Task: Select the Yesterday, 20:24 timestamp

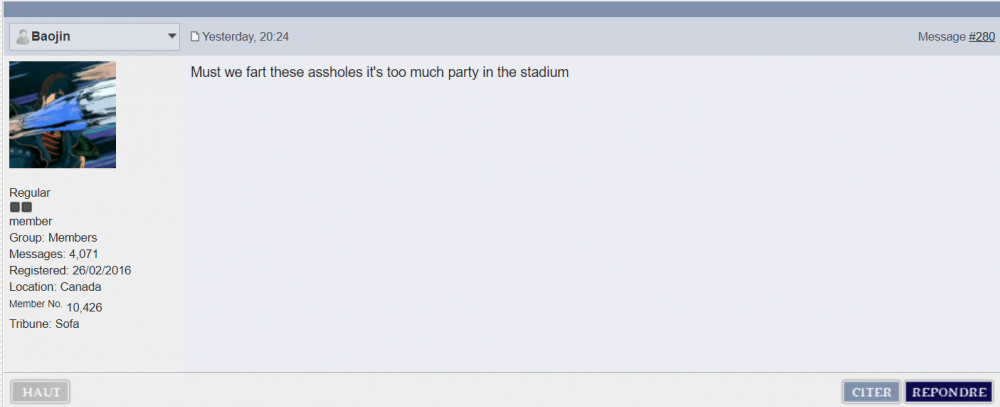Action: pyautogui.click(x=246, y=37)
